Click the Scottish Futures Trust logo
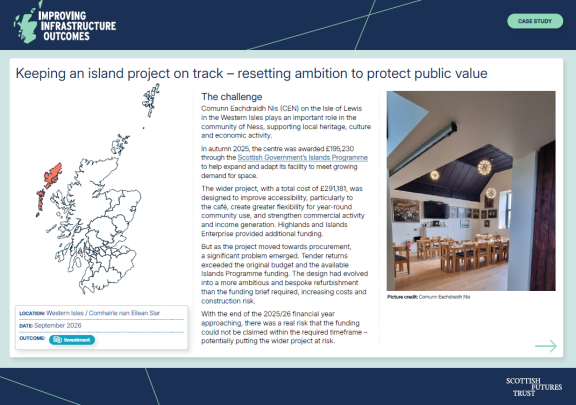 (x=534, y=387)
